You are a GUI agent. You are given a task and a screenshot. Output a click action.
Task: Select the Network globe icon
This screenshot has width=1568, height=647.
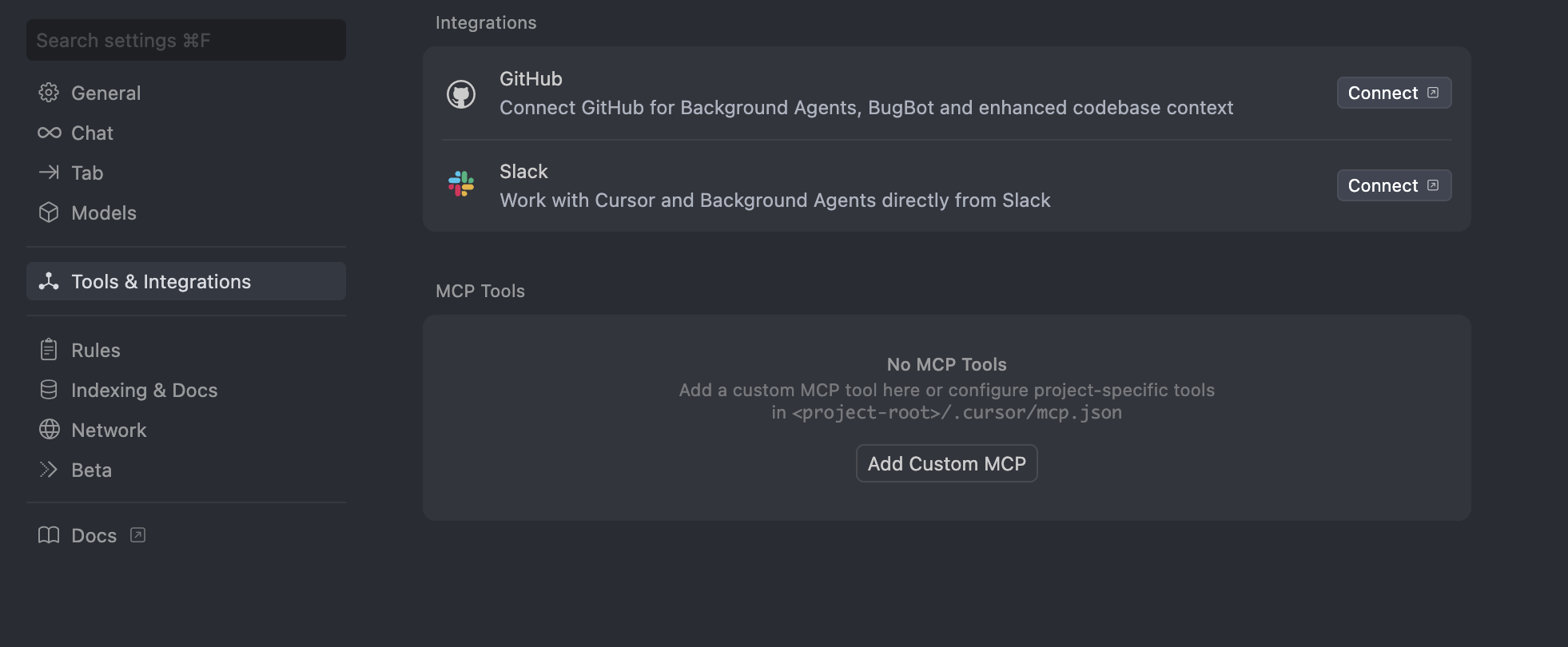48,429
